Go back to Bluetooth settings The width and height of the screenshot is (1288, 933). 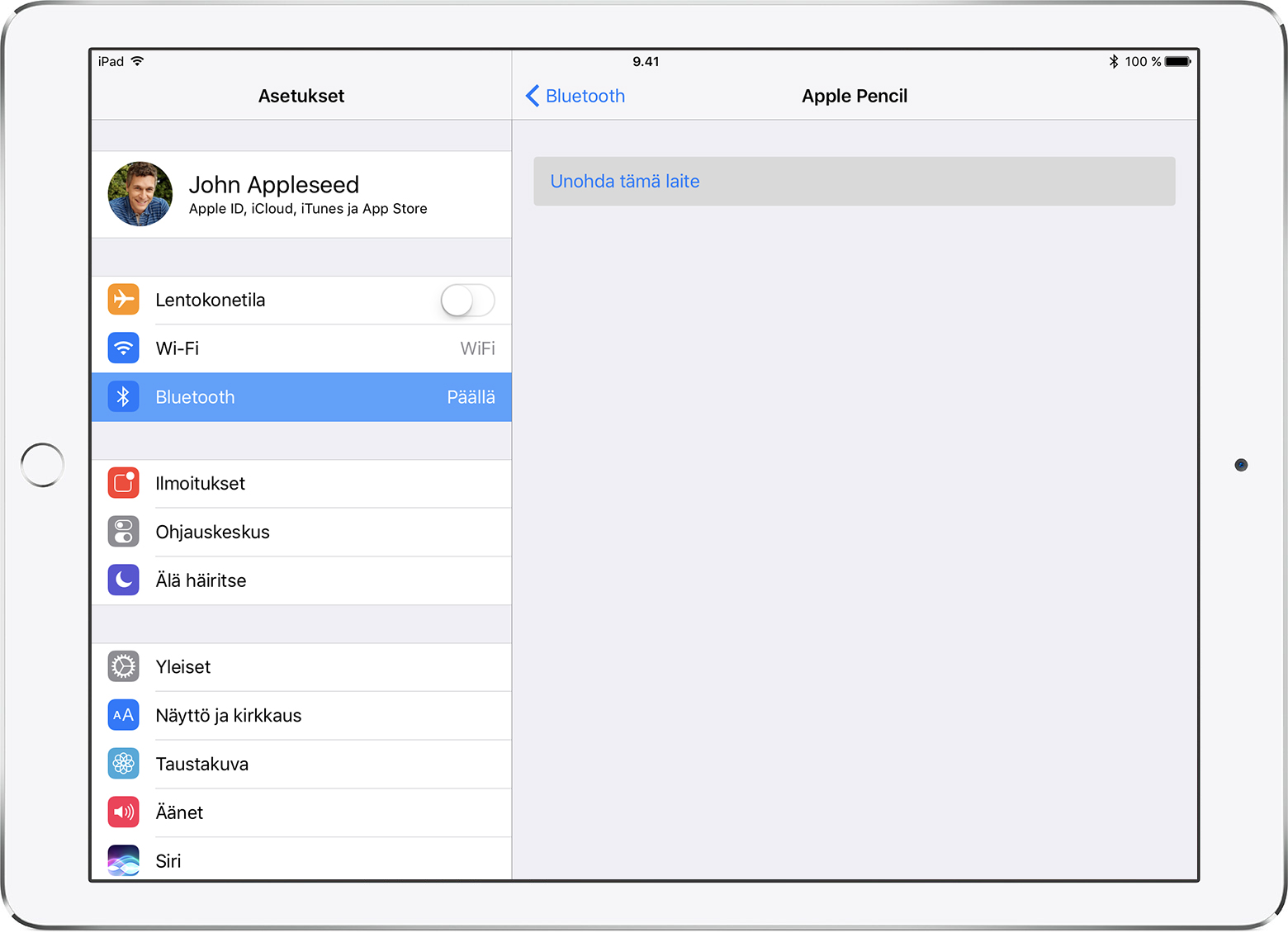[x=575, y=96]
